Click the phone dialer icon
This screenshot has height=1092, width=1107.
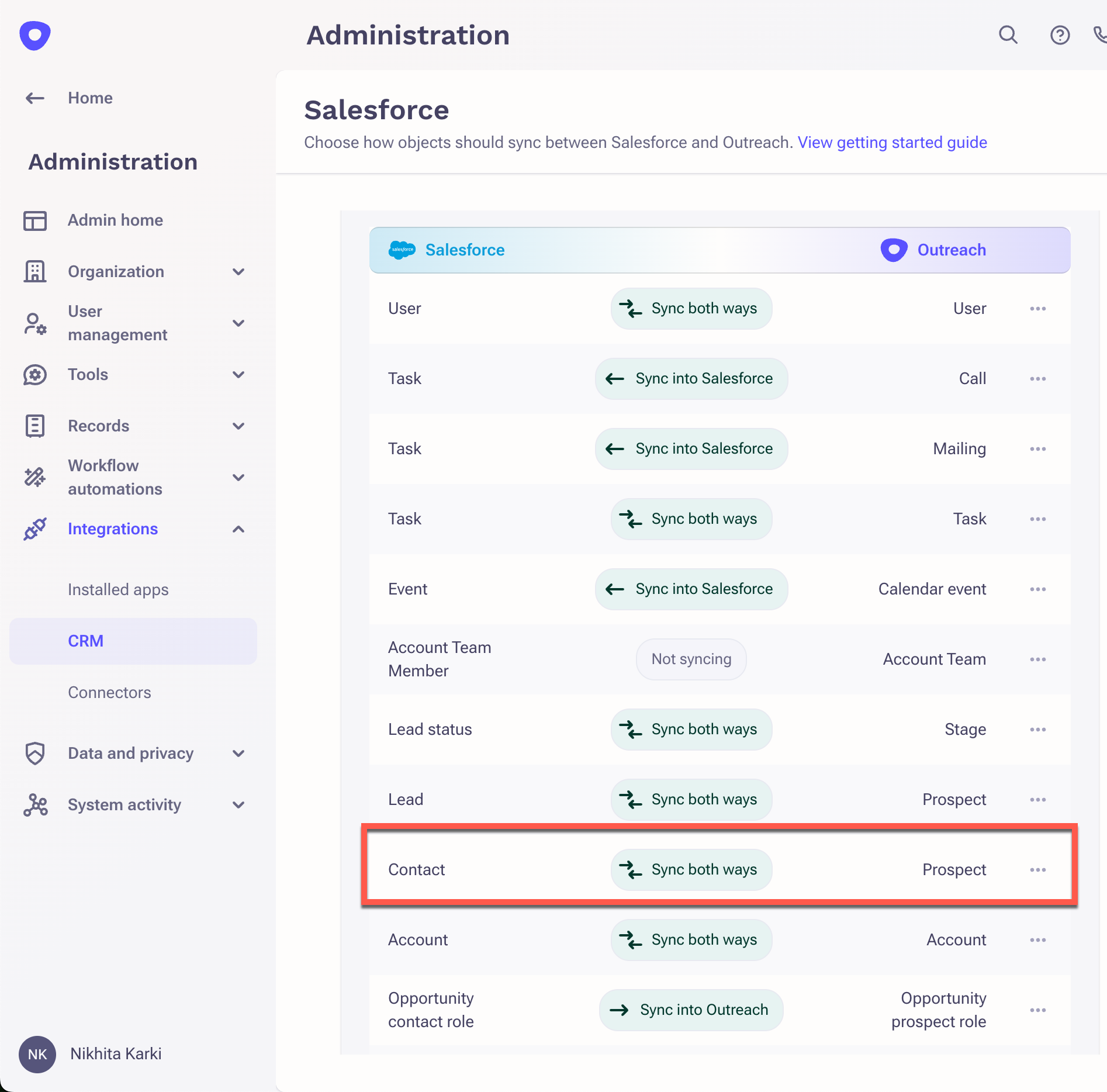click(x=1100, y=35)
